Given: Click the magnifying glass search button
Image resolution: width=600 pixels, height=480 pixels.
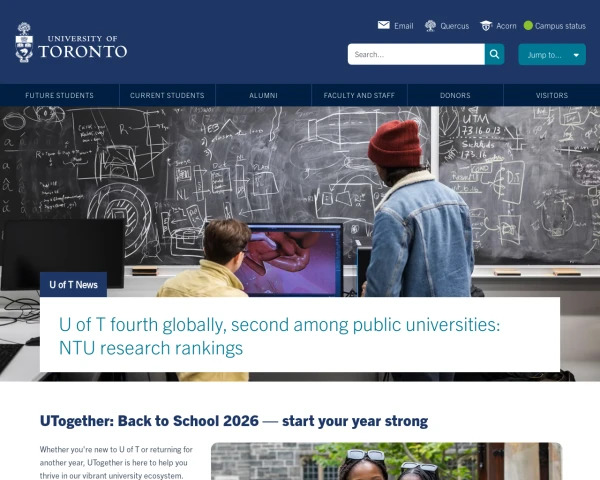Looking at the screenshot, I should point(494,54).
